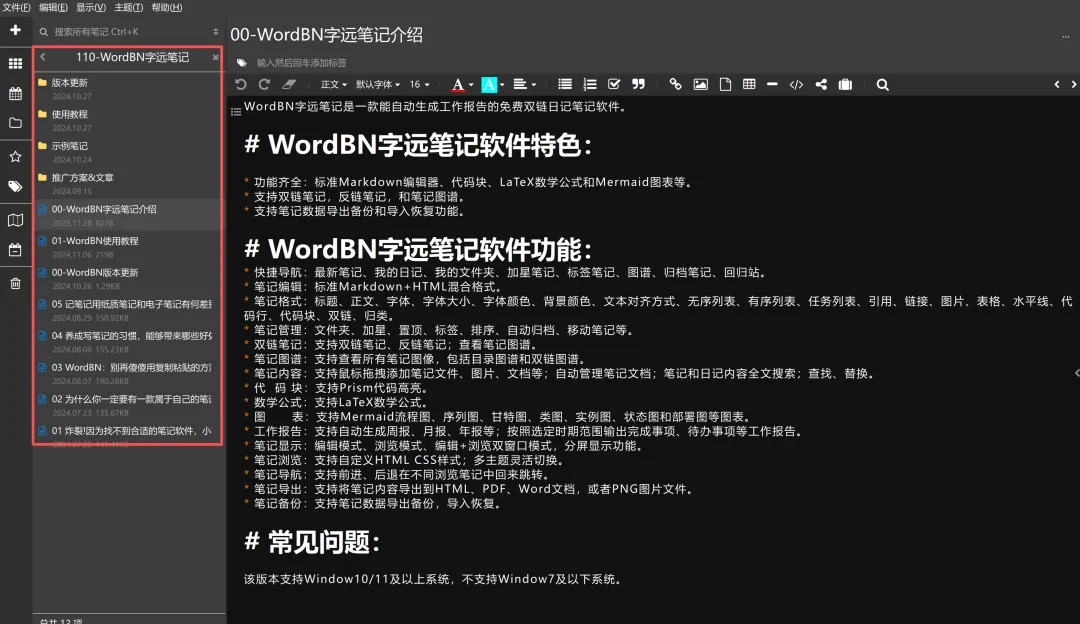Insert a table
This screenshot has width=1080, height=624.
749,84
